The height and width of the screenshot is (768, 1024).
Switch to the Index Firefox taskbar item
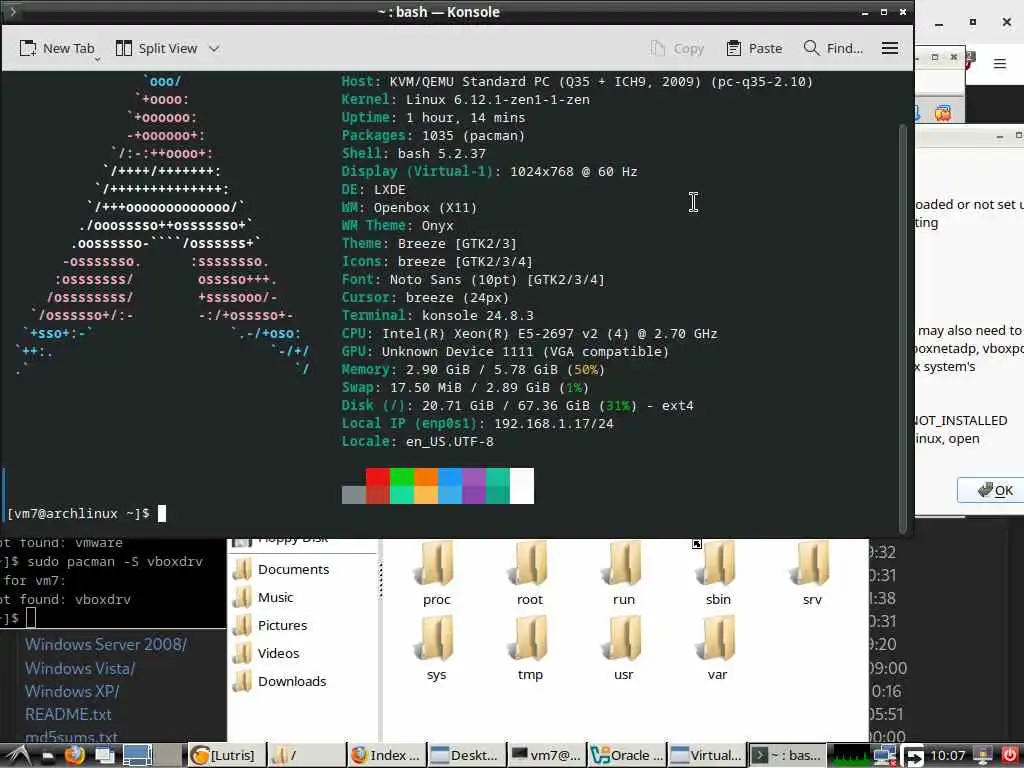pos(387,756)
